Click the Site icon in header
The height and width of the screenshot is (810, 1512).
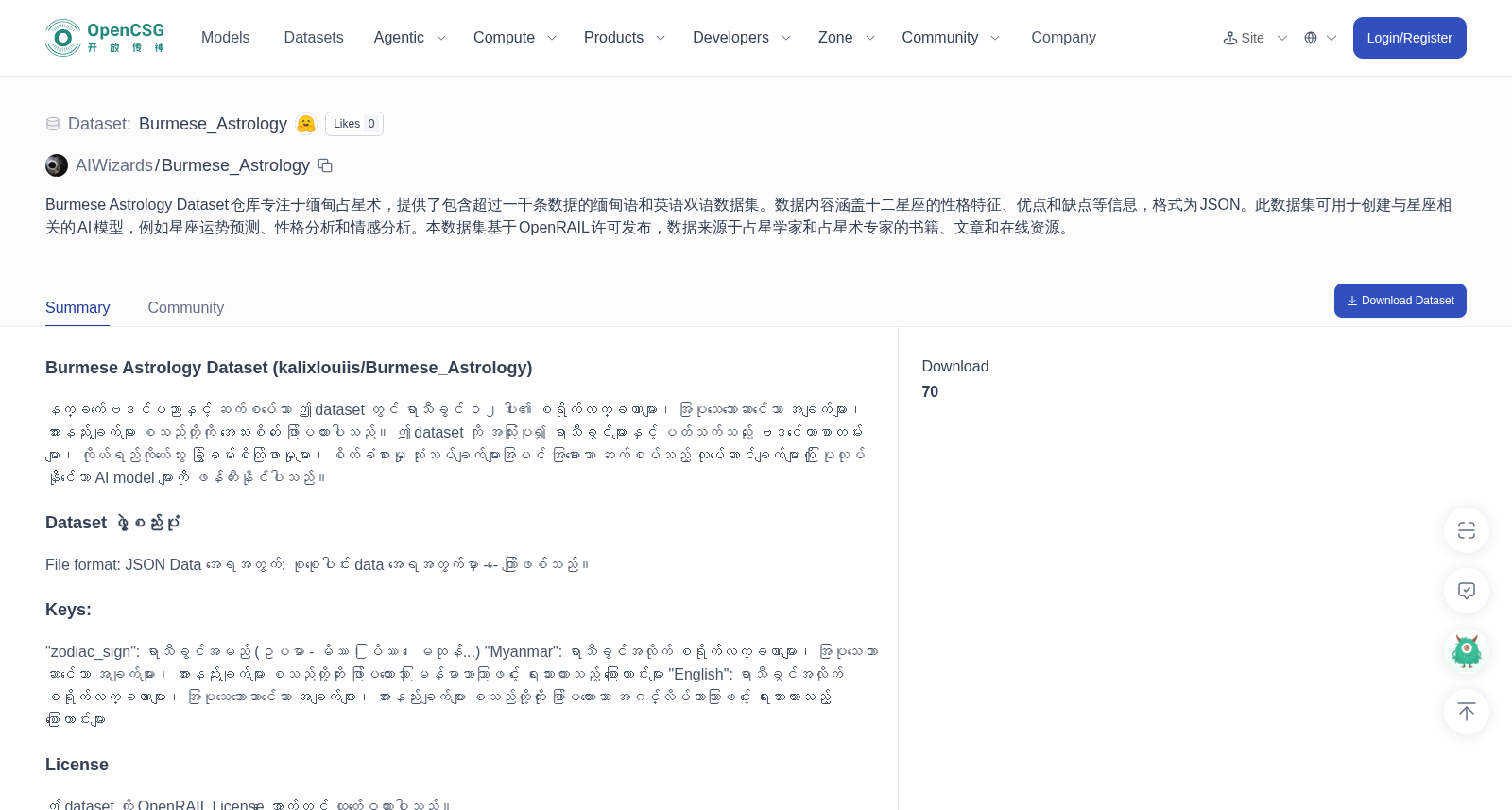click(x=1230, y=38)
